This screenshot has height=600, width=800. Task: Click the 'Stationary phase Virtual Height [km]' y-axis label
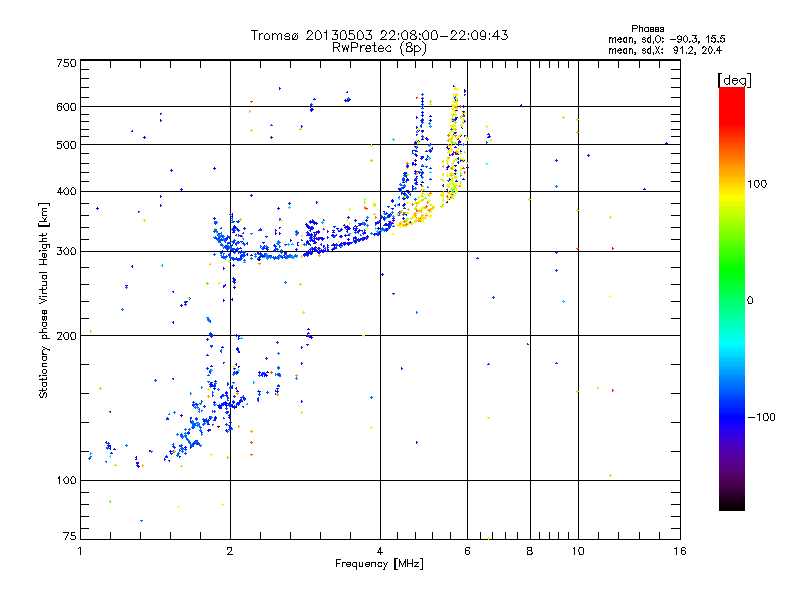tap(44, 301)
